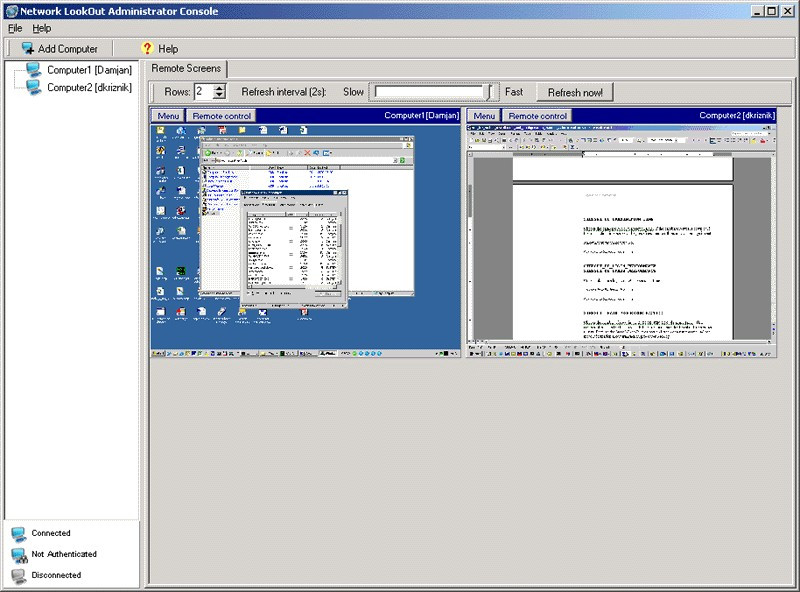The width and height of the screenshot is (800, 592).
Task: Click the Computer2[dkriznik] remote screen preview
Action: [621, 241]
